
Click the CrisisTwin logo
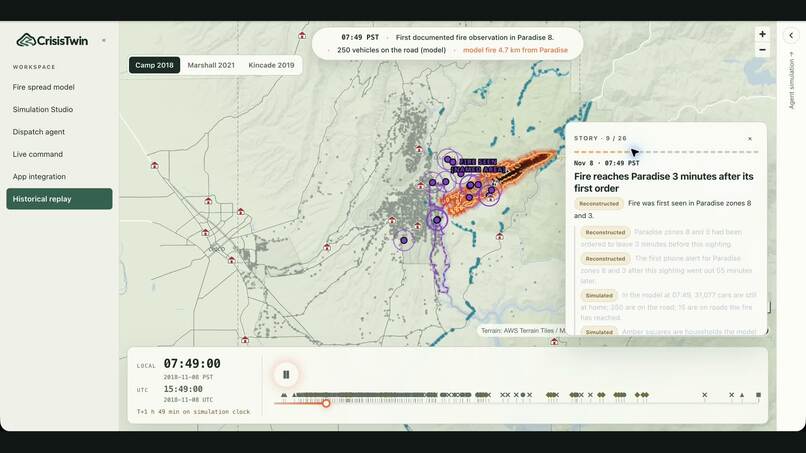(52, 40)
